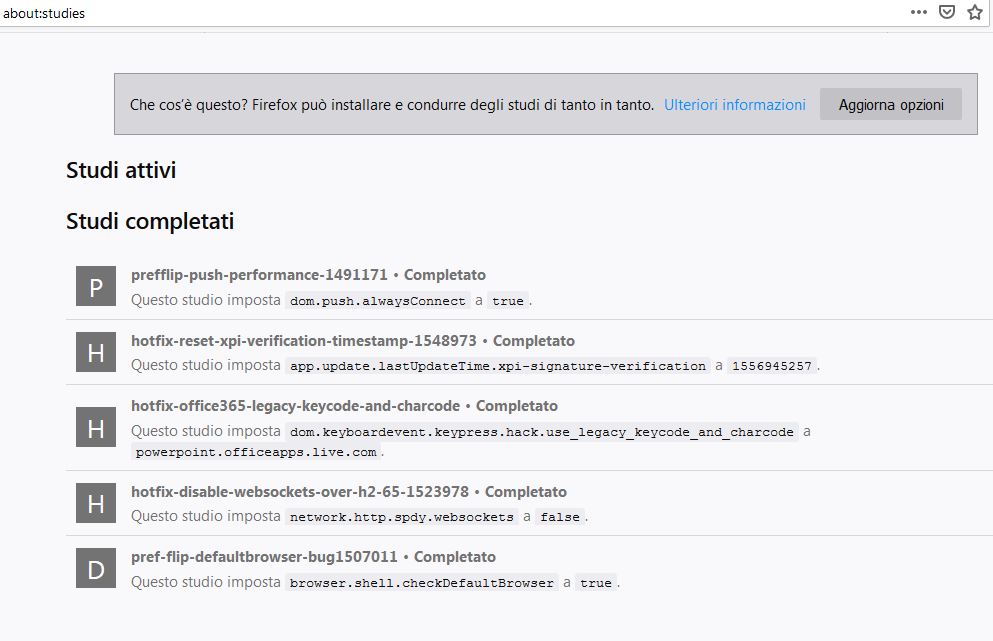The height and width of the screenshot is (641, 993).
Task: Click true value for checkDefaultBrowser
Action: 596,583
